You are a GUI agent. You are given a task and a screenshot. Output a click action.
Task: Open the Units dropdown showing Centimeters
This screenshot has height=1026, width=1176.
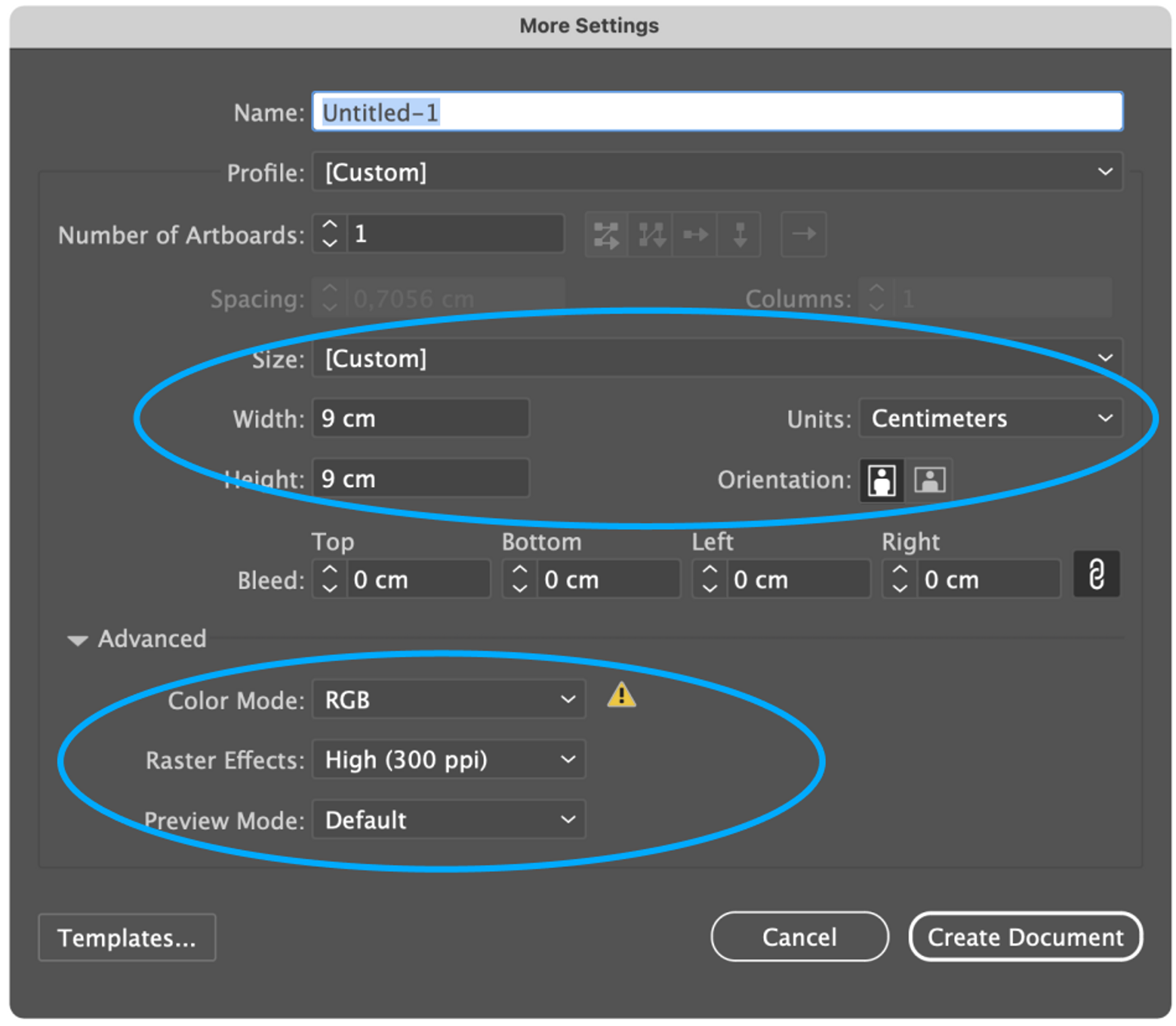point(990,418)
